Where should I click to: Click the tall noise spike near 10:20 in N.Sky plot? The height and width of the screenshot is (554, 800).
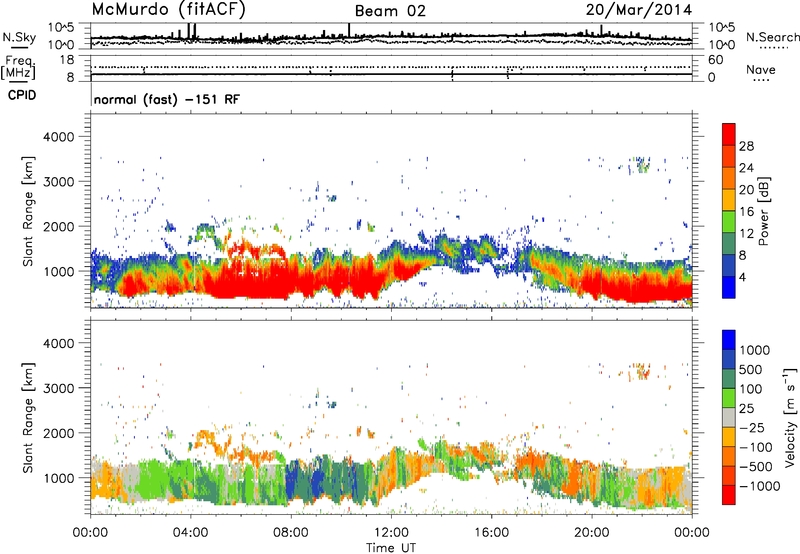[x=349, y=30]
